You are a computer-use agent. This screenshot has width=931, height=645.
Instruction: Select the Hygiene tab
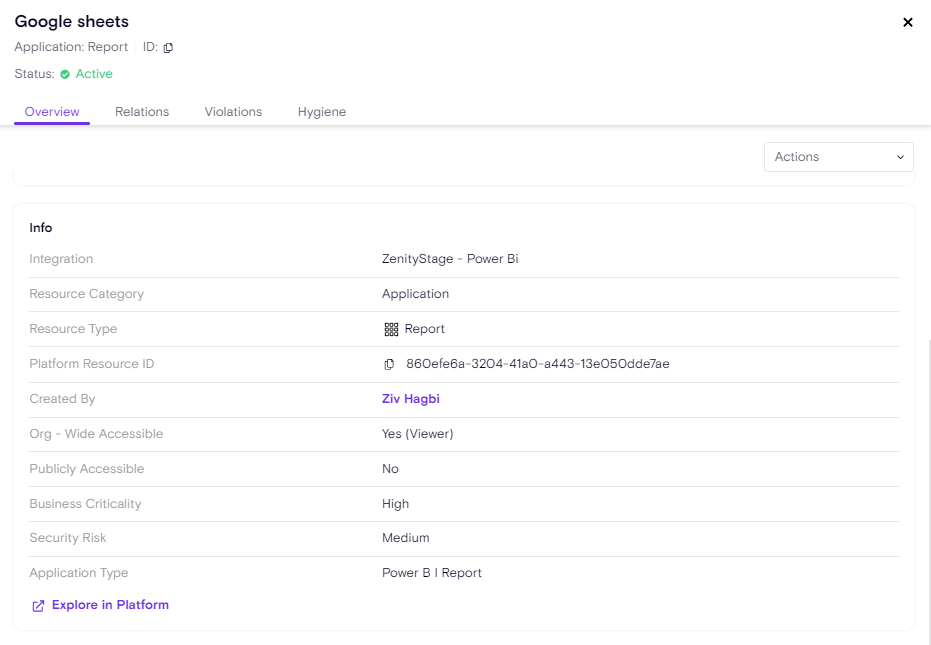[322, 112]
